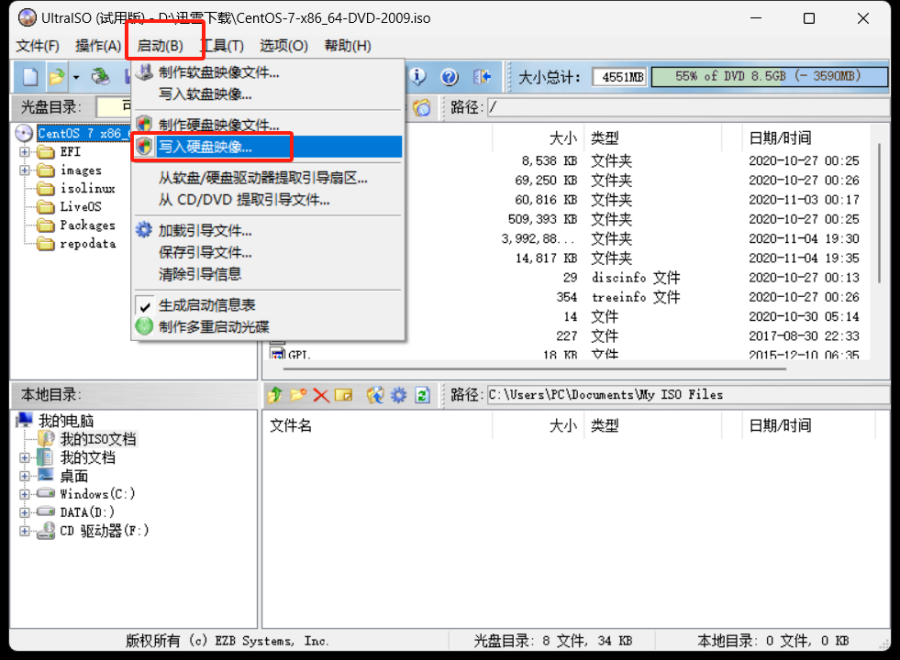This screenshot has height=660, width=900.
Task: Click the isolinux folder icon
Action: click(45, 188)
